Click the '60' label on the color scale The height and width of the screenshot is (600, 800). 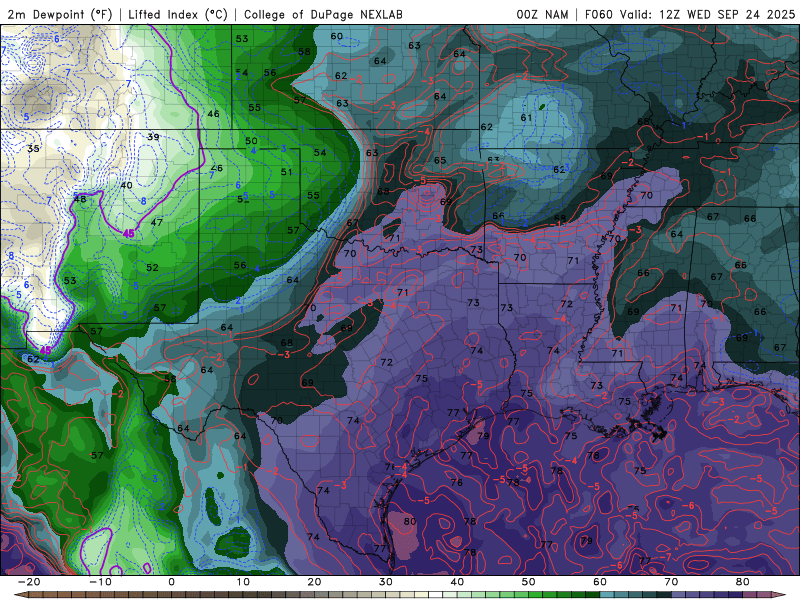pyautogui.click(x=600, y=582)
